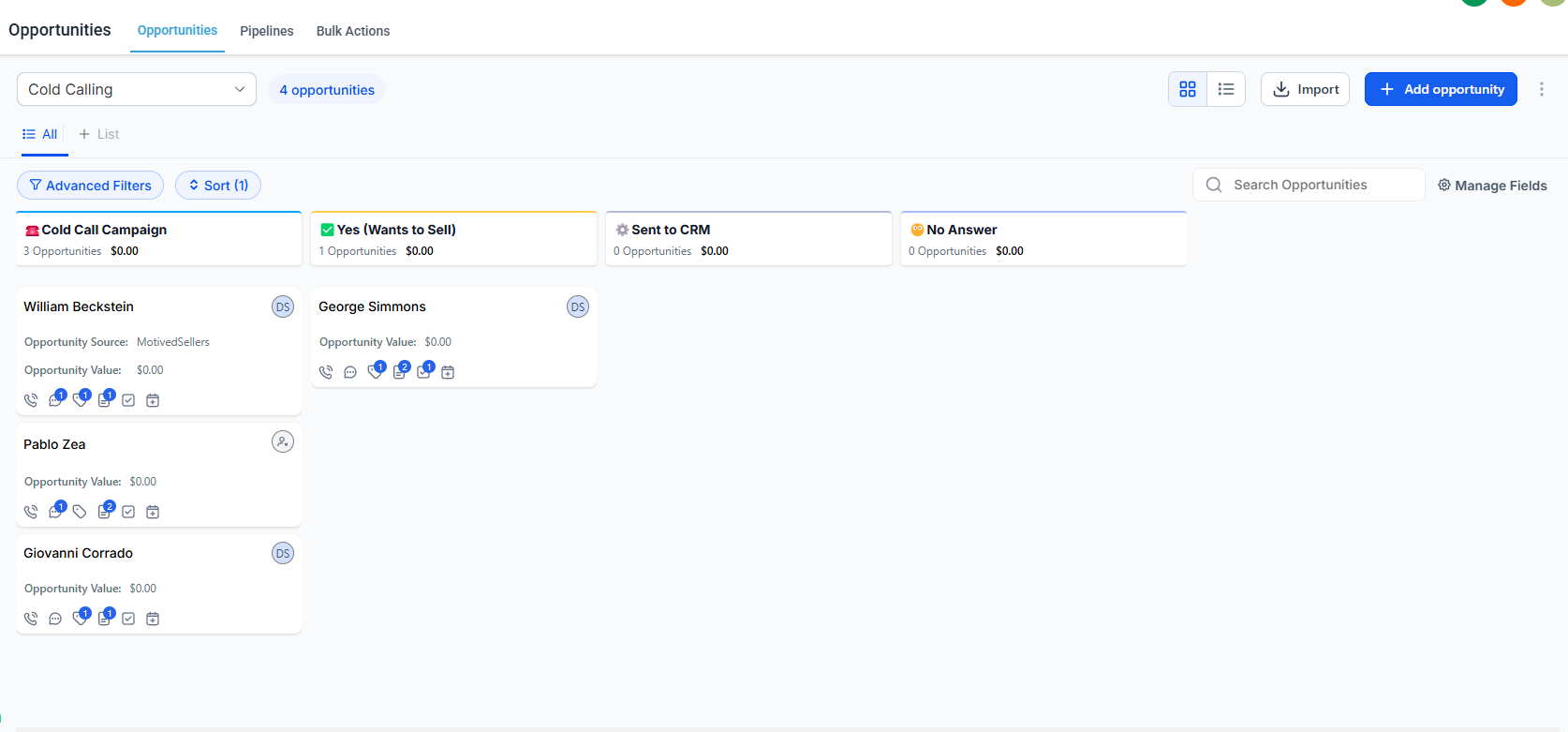Screen dimensions: 1568x732
Task: Open Manage Fields settings
Action: point(1492,186)
